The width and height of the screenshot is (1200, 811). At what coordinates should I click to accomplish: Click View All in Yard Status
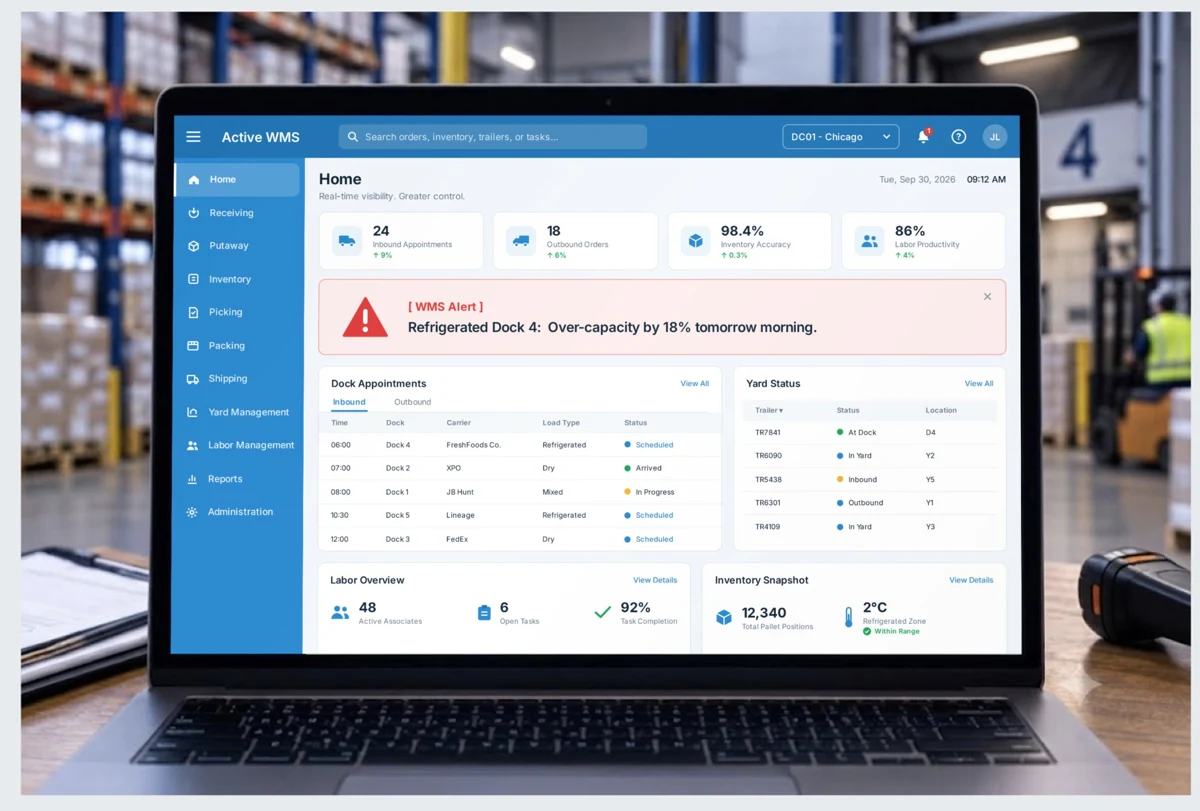click(979, 384)
